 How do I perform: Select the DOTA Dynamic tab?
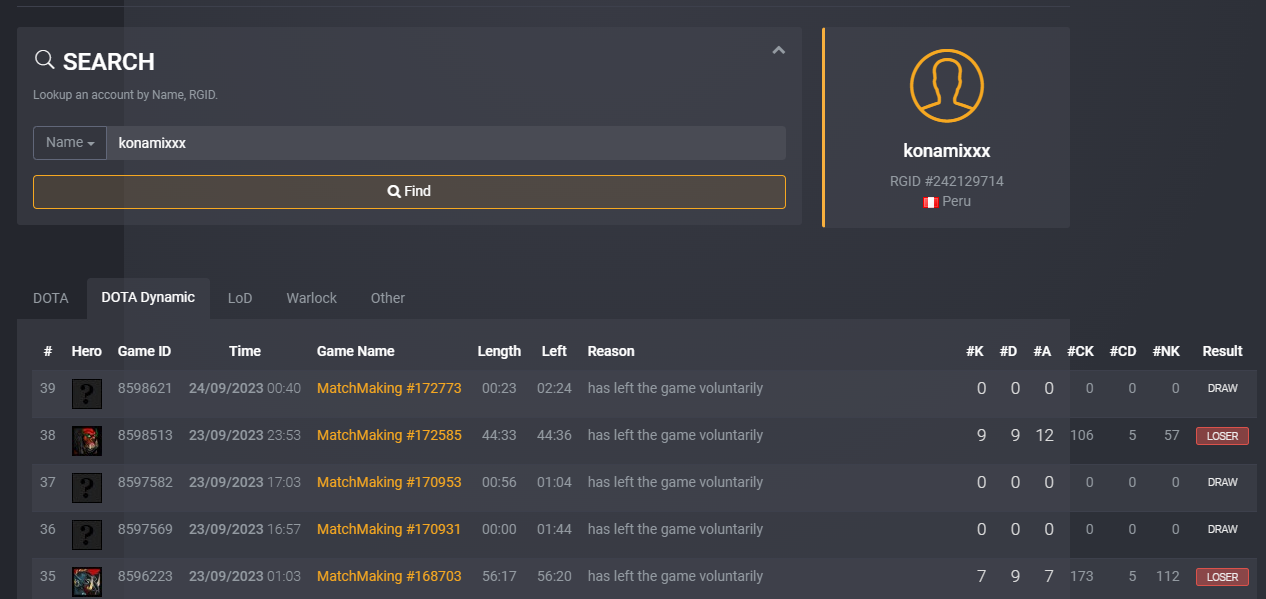click(148, 298)
